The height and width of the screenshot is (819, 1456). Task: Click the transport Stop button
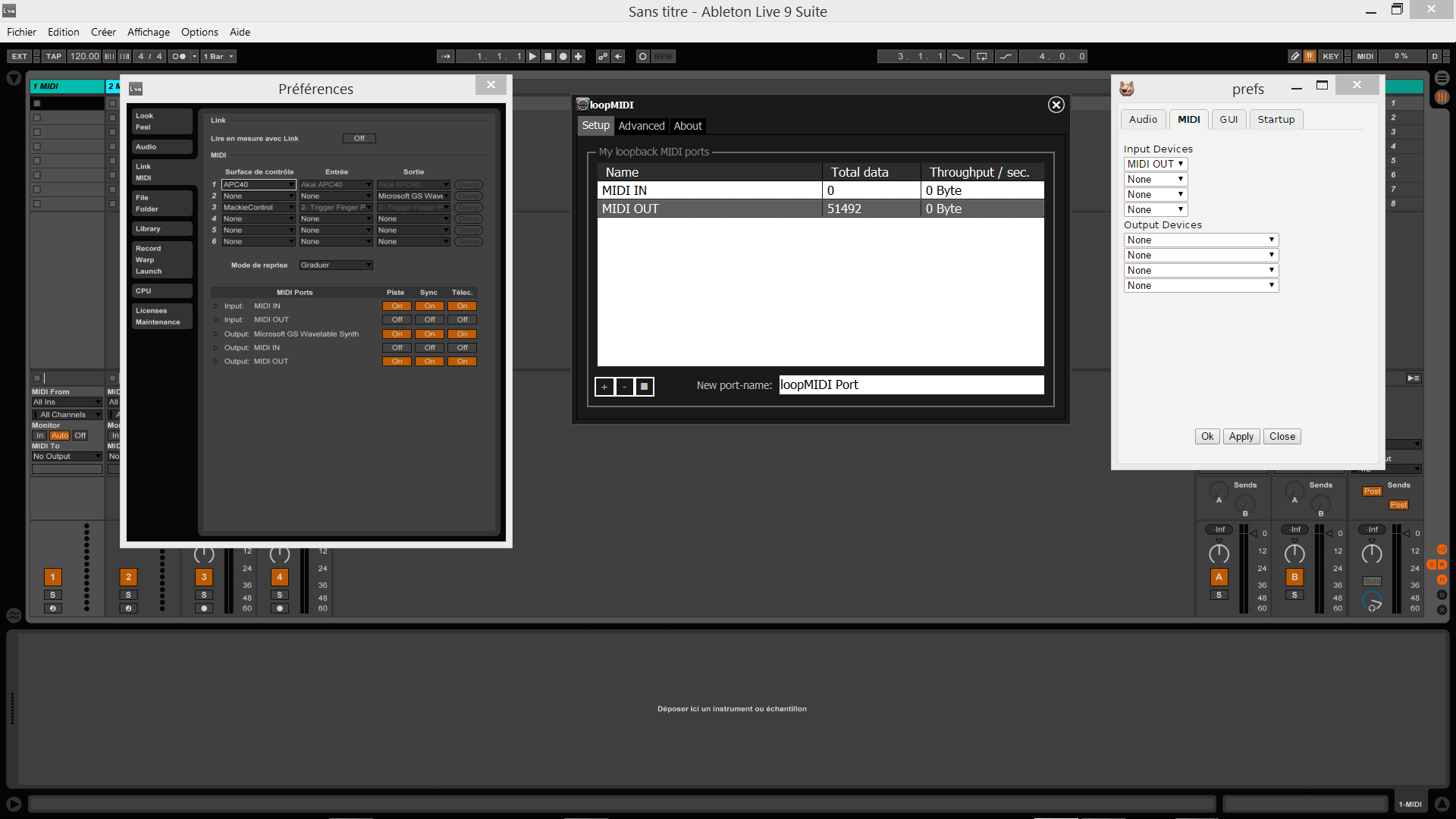point(548,56)
